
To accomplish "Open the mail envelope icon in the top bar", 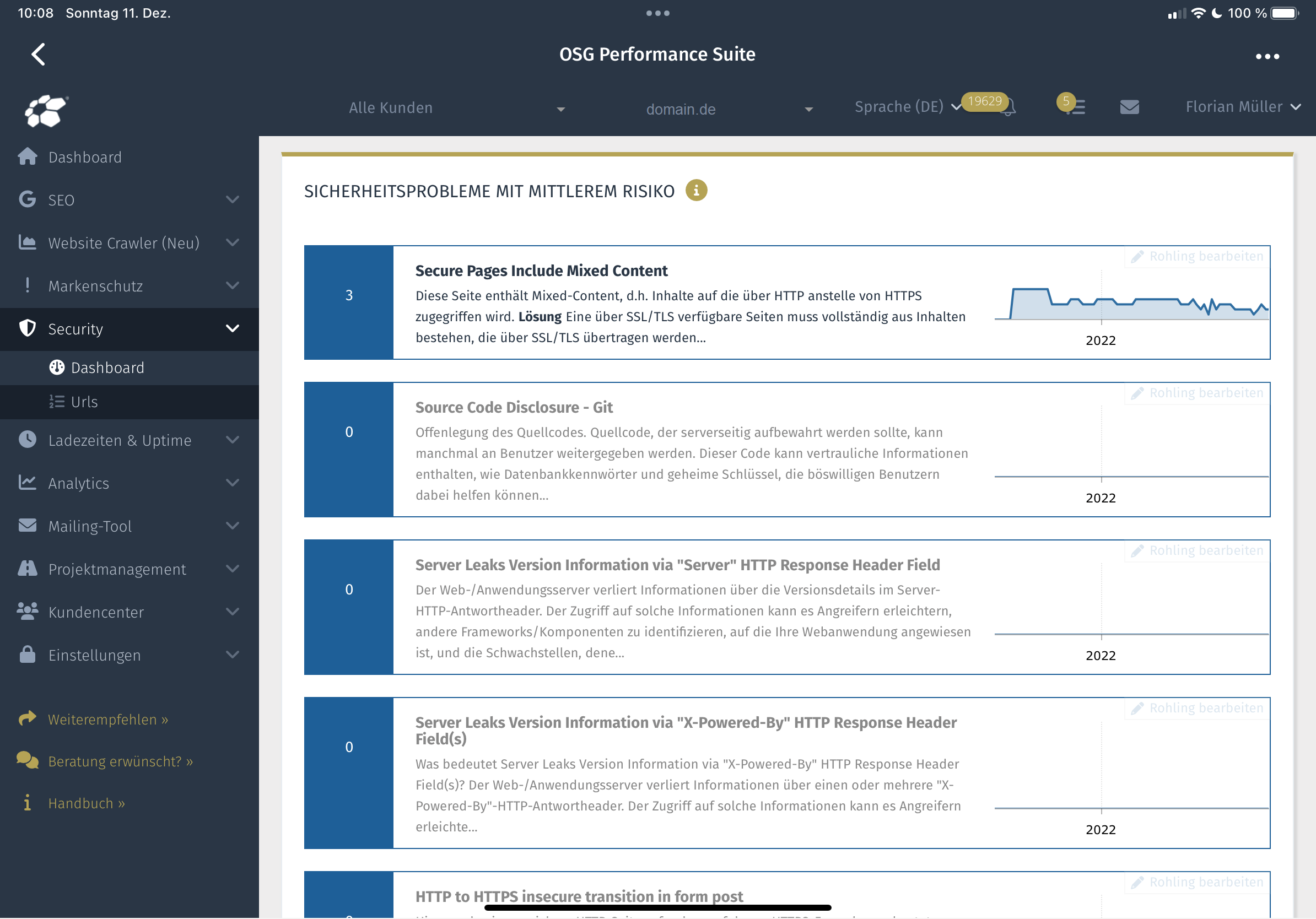I will 1129,107.
